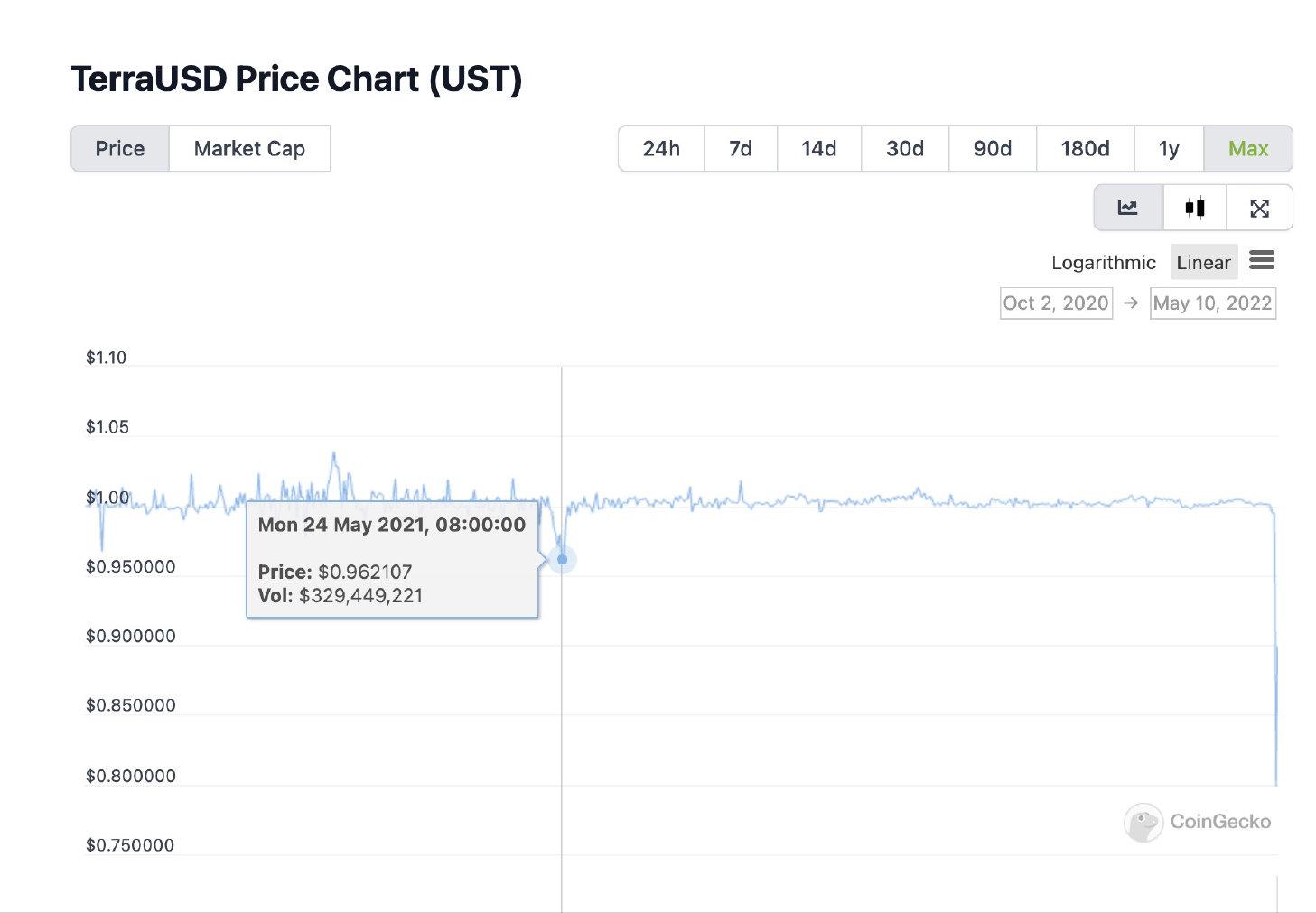Screen dimensions: 1316x913
Task: Switch to the Market Cap tab
Action: tap(249, 149)
